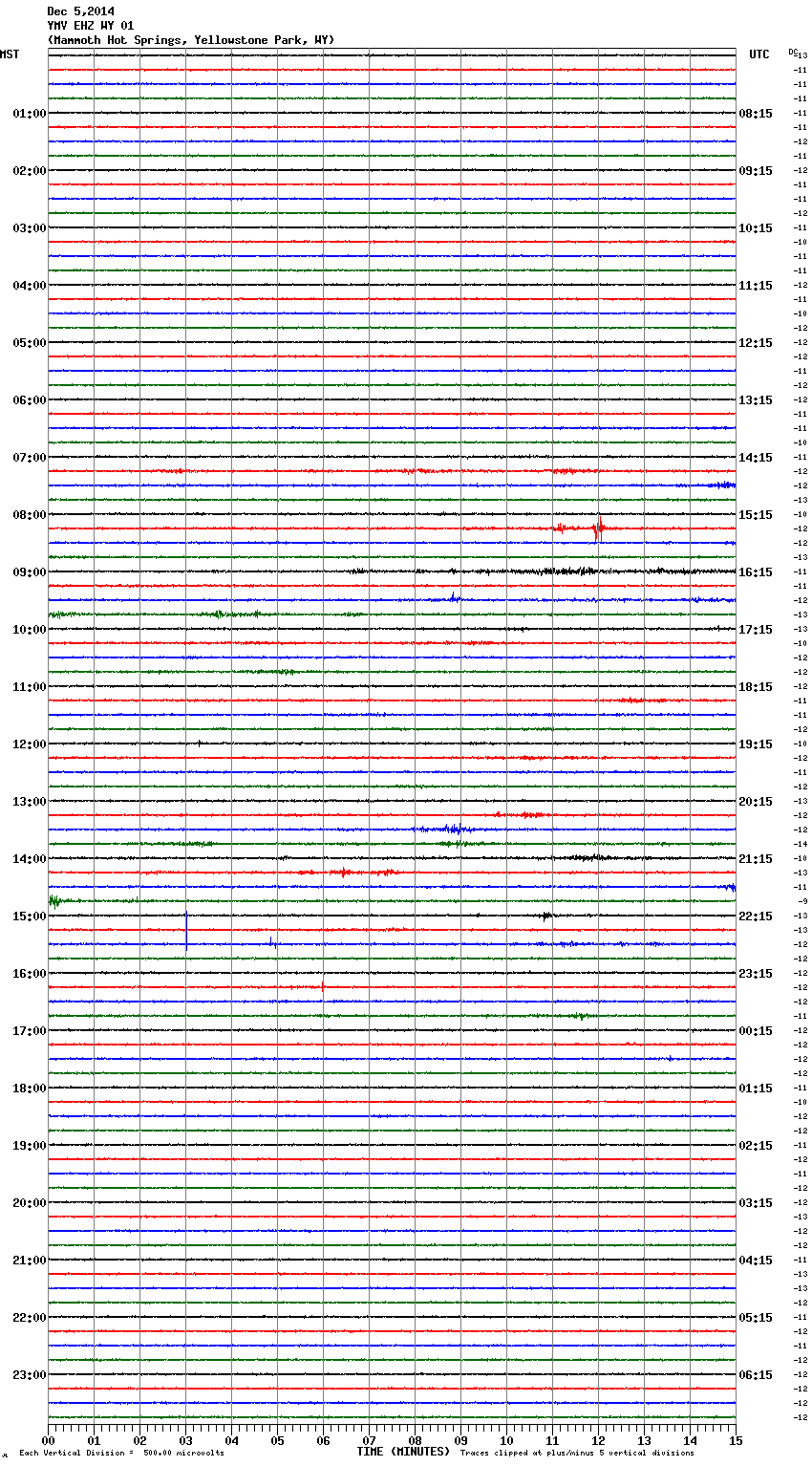This screenshot has height=1466, width=812.
Task: Click the 04:00 MST time label
Action: coord(30,286)
